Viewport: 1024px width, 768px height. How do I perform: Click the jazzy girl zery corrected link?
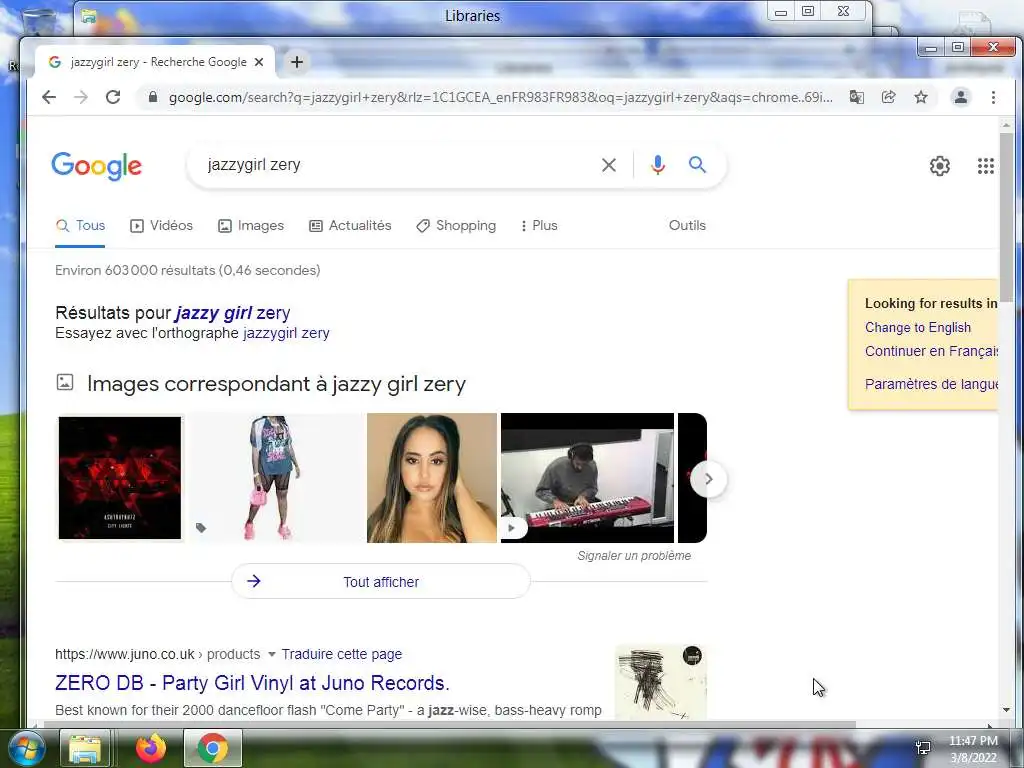coord(232,313)
